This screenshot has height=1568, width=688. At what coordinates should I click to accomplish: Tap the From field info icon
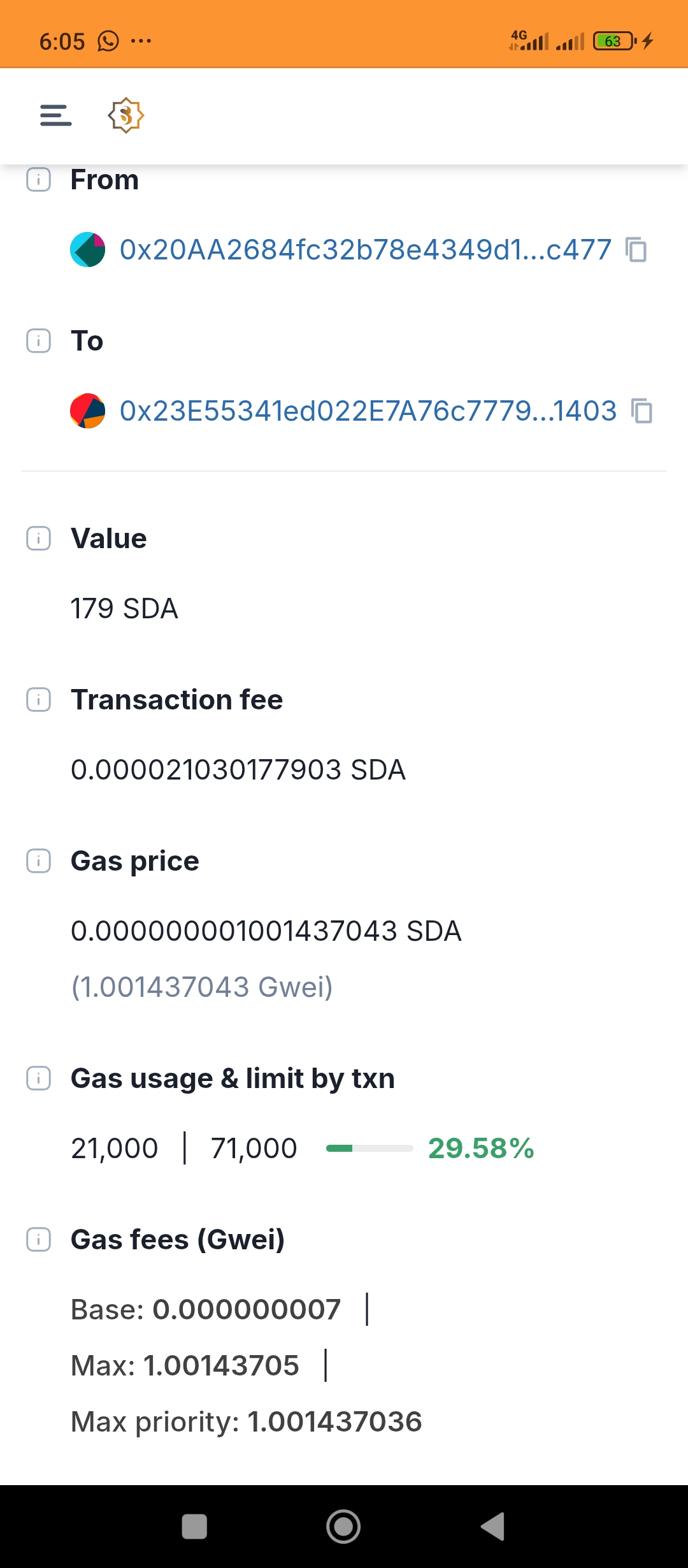click(38, 180)
